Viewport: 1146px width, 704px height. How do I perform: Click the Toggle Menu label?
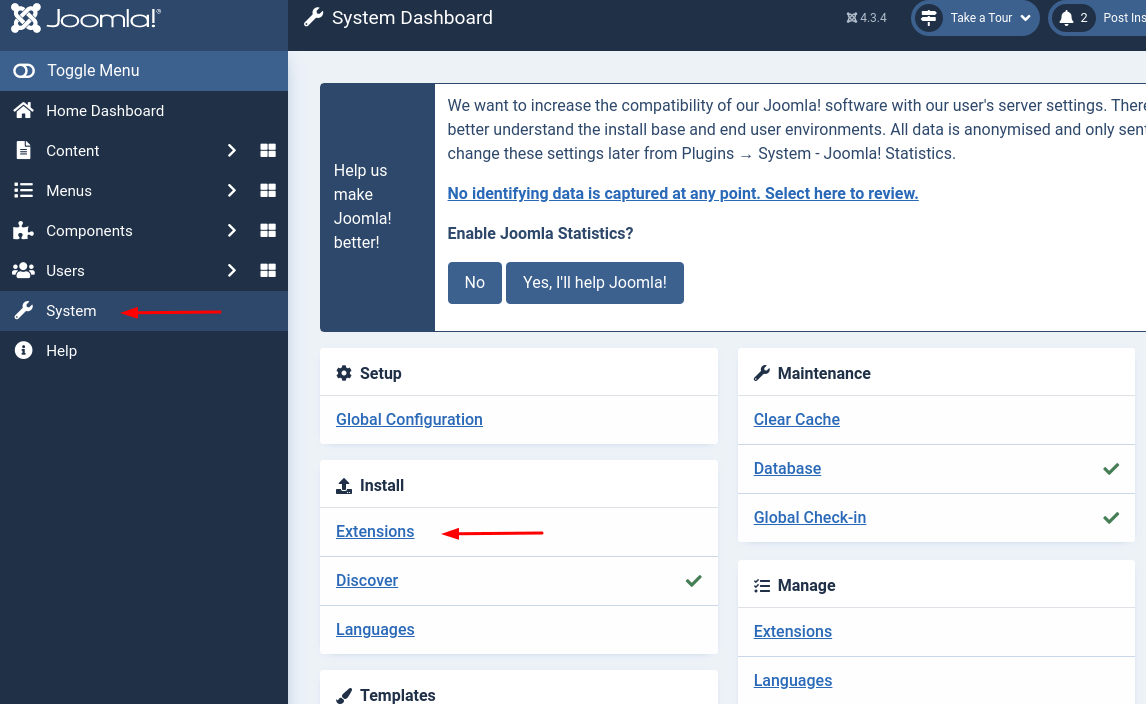pyautogui.click(x=93, y=71)
